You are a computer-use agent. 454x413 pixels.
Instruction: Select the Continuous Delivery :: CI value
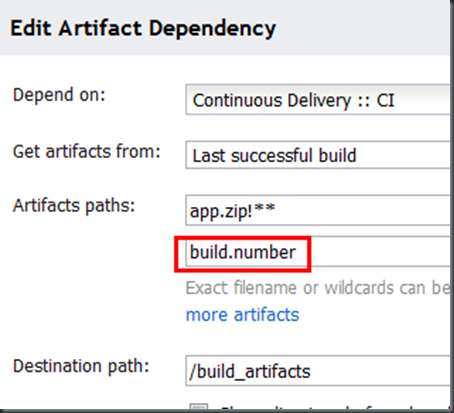(x=294, y=100)
